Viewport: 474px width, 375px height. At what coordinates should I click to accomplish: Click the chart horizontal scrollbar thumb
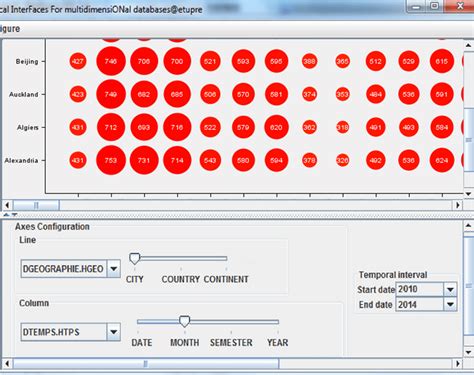tap(36, 205)
